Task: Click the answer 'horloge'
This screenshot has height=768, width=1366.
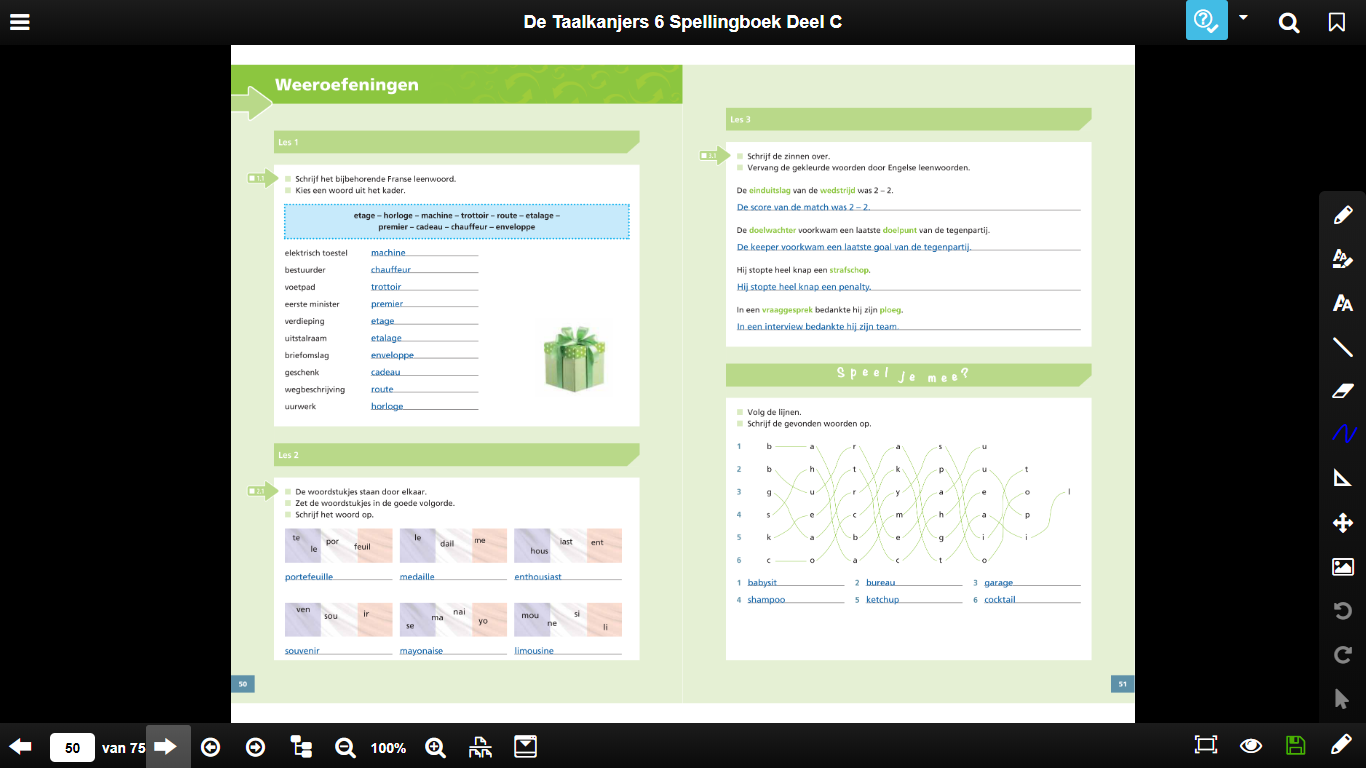Action: click(387, 406)
